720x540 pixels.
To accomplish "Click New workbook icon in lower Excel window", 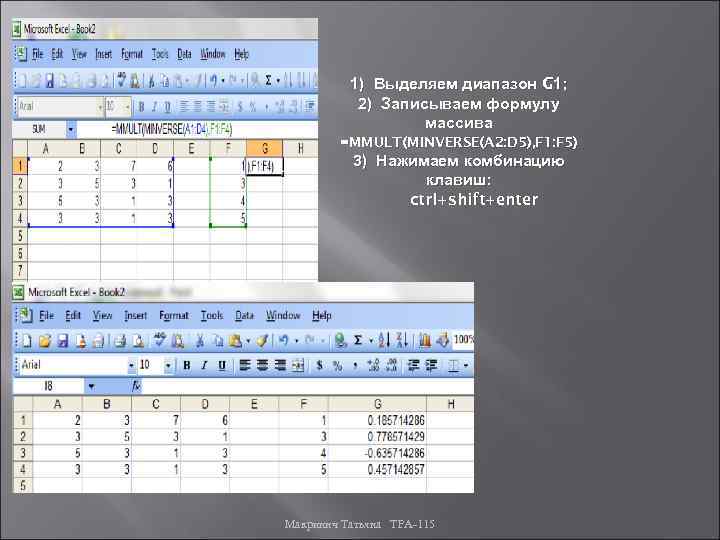I will 27,341.
